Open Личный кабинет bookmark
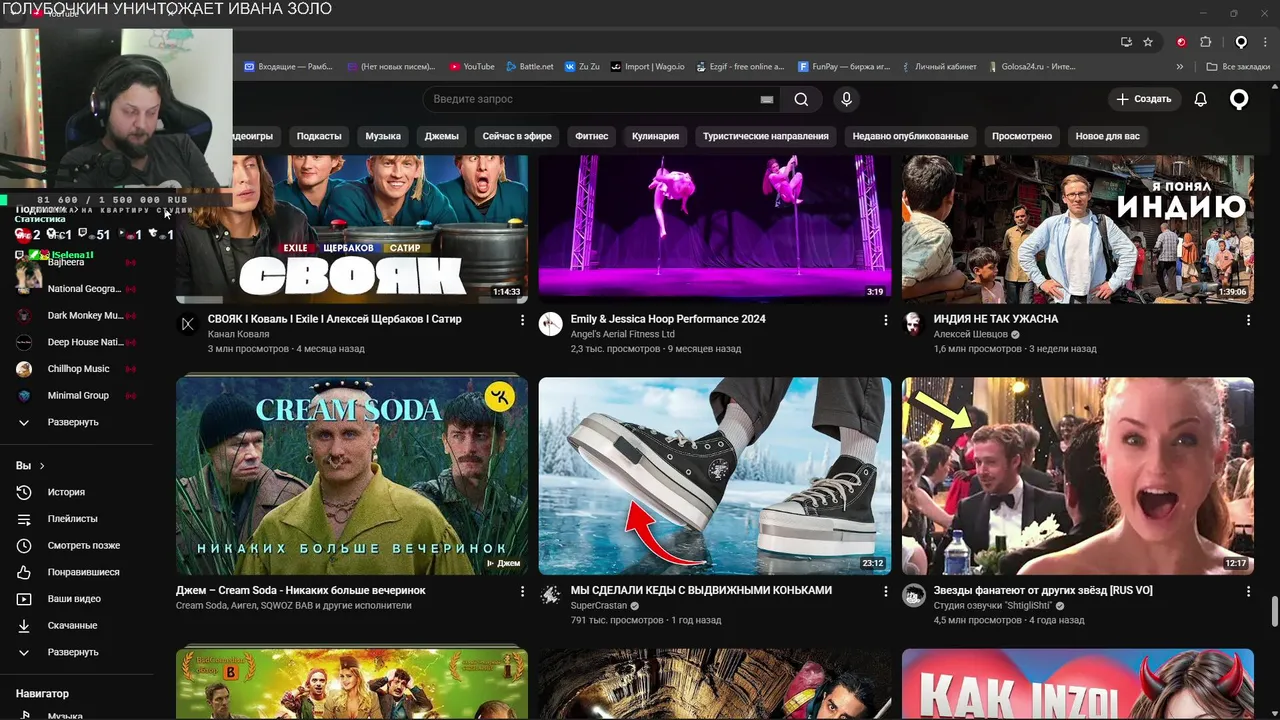Screen dimensions: 1280x720 click(x=938, y=67)
